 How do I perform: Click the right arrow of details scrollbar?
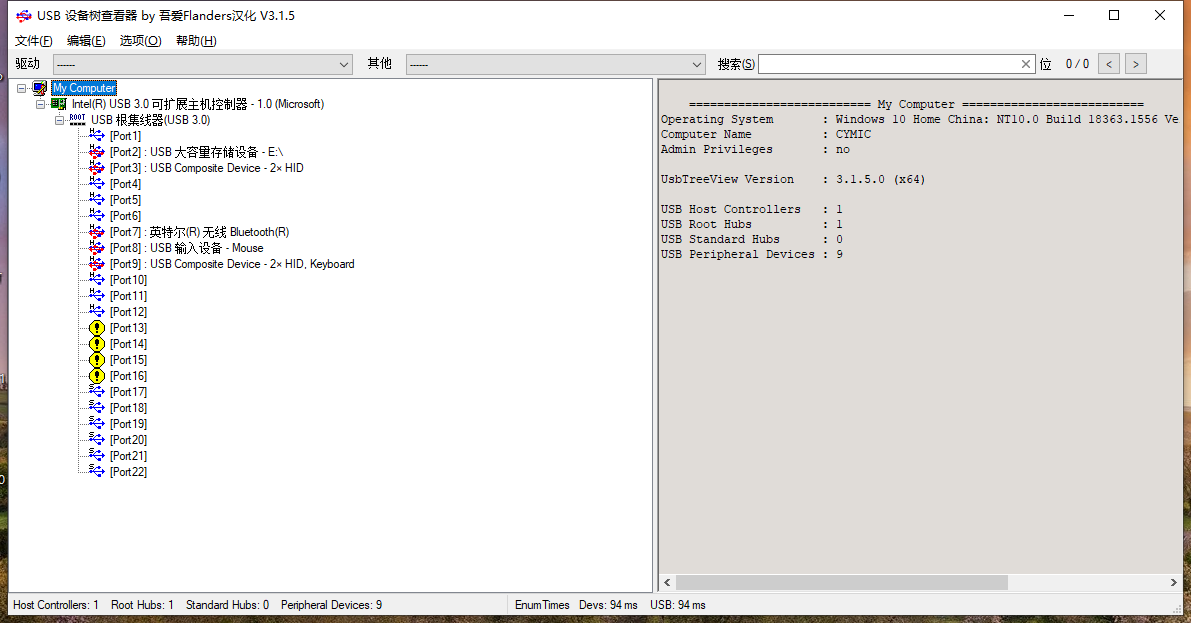[x=1174, y=583]
